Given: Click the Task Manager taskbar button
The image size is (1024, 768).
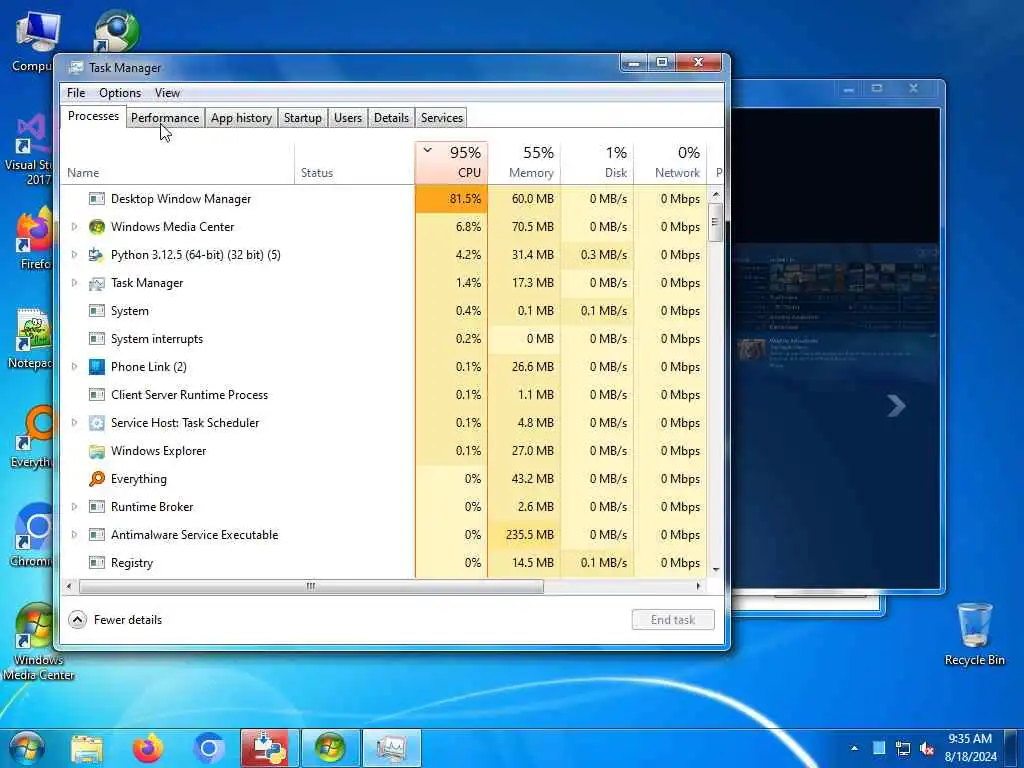Looking at the screenshot, I should [391, 748].
